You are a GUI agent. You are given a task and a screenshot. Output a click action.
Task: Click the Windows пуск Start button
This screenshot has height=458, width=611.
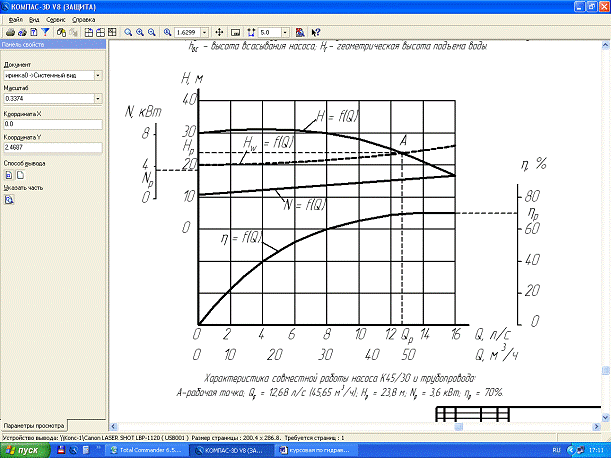pyautogui.click(x=22, y=451)
